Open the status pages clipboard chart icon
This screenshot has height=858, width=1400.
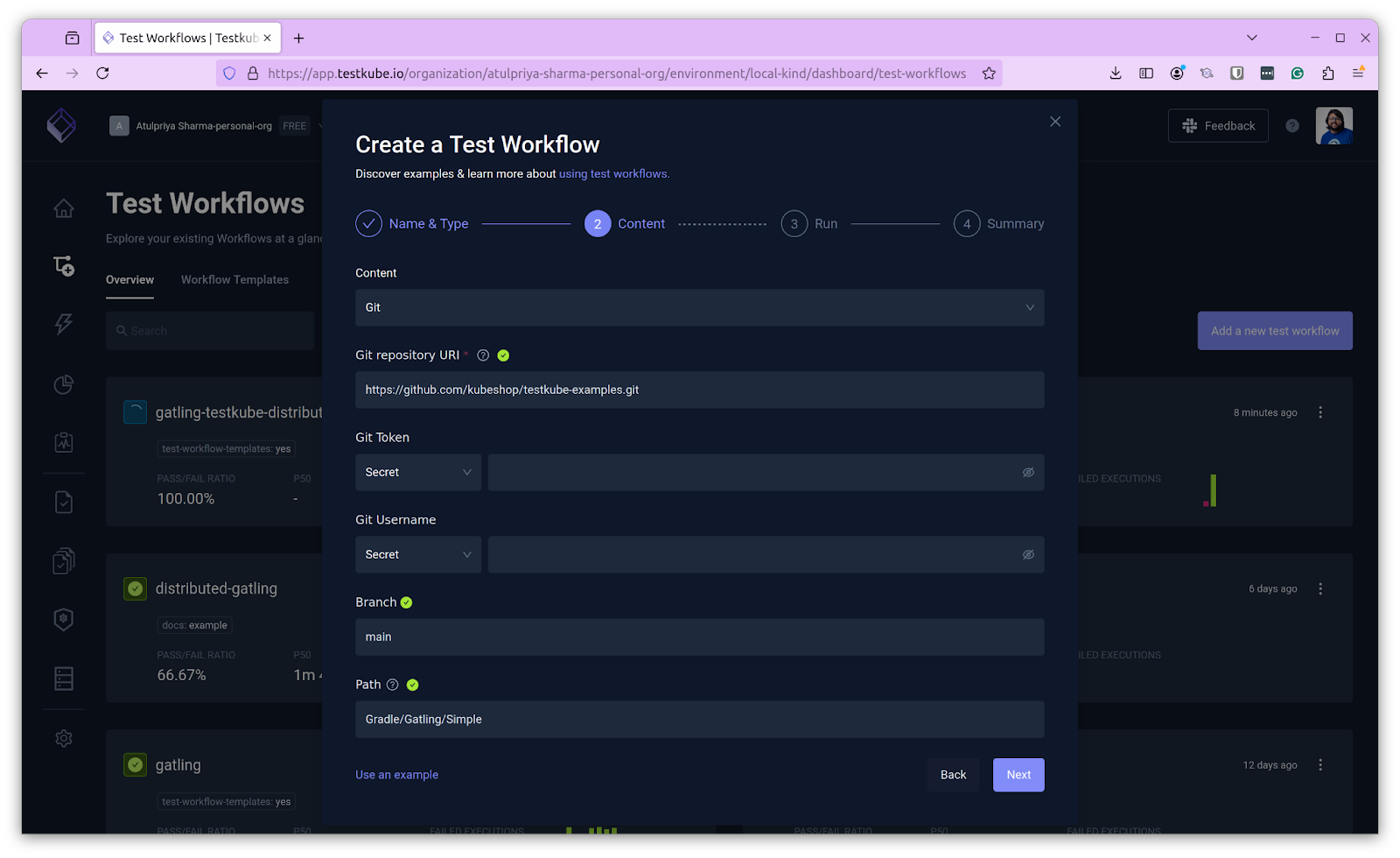[64, 442]
